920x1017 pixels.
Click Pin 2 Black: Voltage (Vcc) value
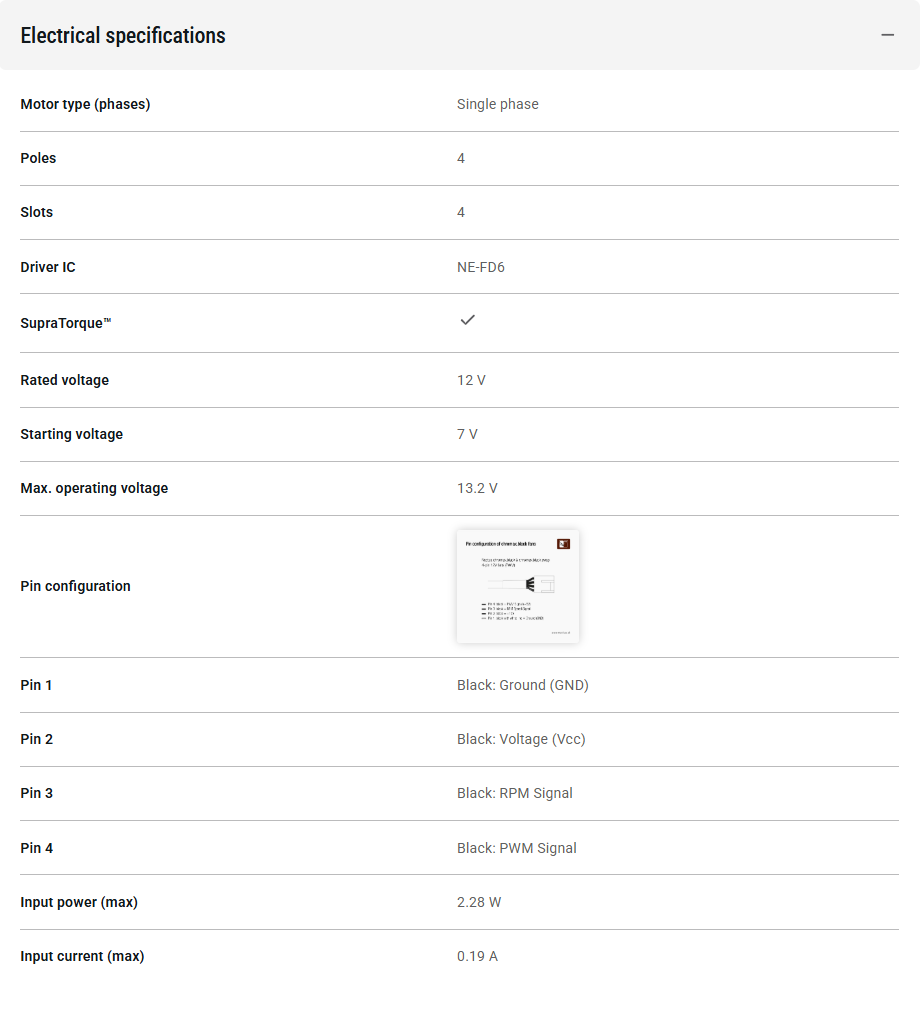click(521, 739)
